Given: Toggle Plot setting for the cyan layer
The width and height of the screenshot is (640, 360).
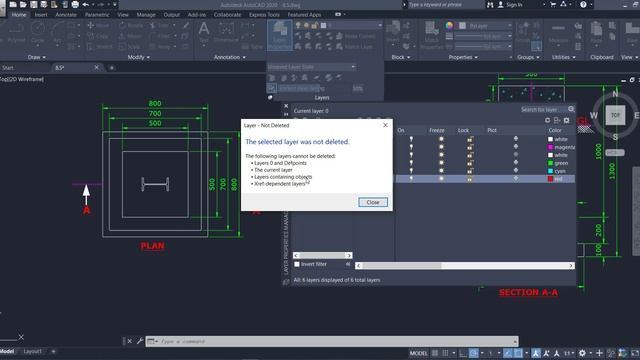Looking at the screenshot, I should point(516,170).
